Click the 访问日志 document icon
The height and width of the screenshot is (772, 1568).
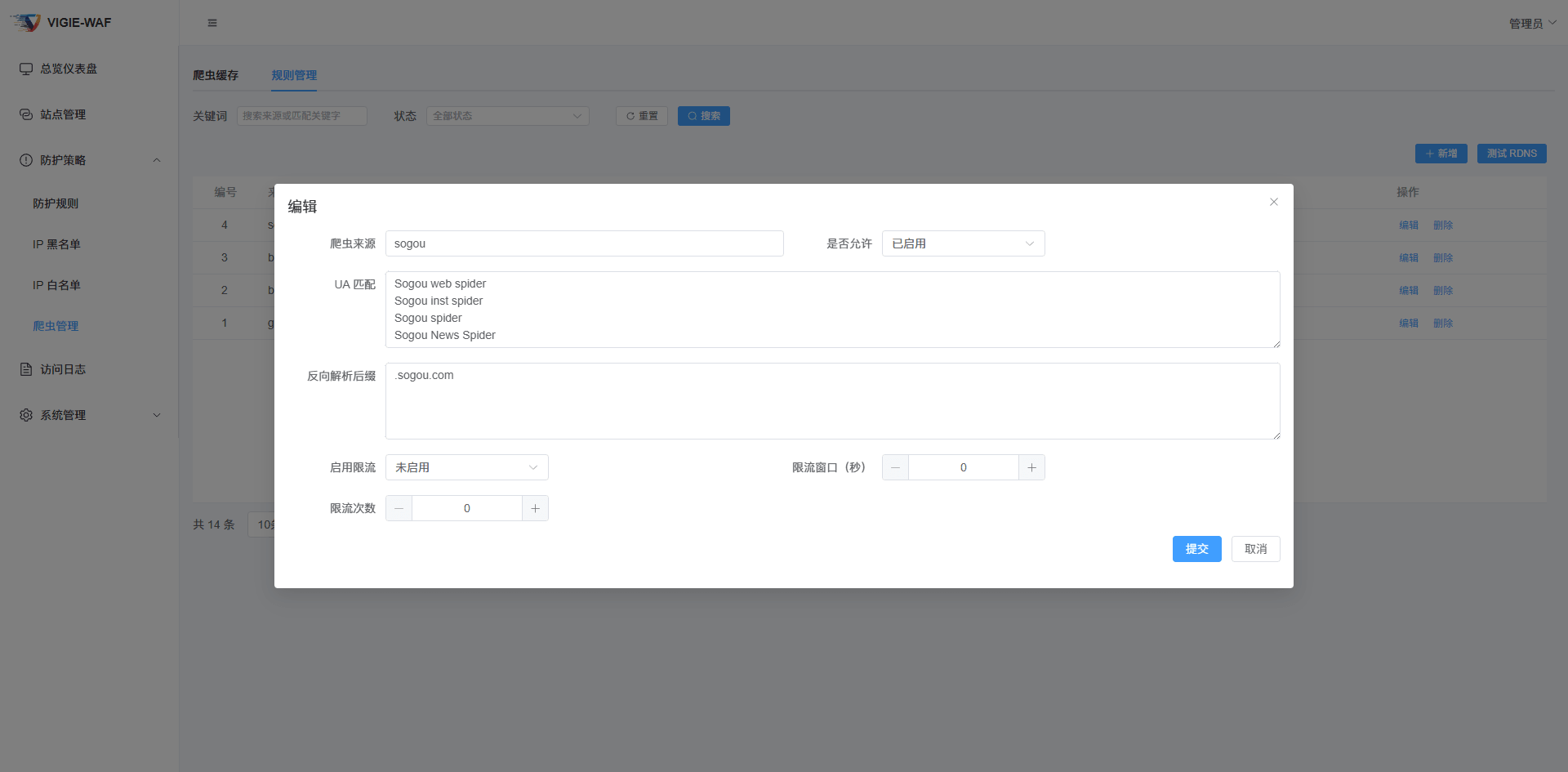coord(26,369)
